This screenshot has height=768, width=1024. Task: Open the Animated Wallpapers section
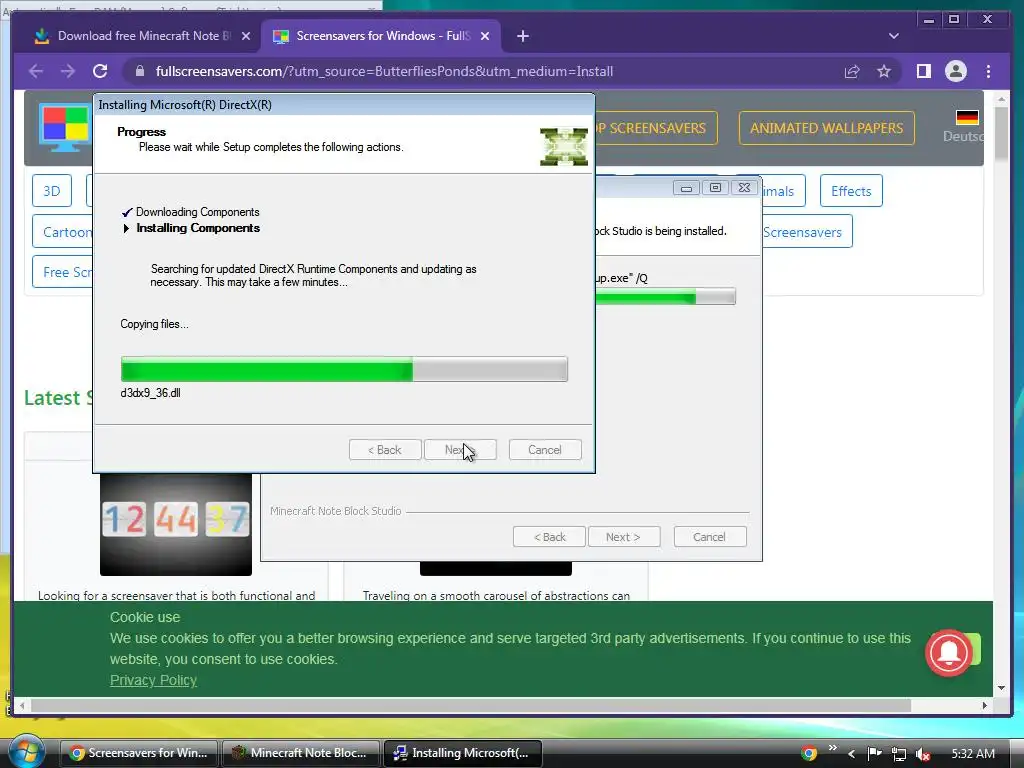pyautogui.click(x=826, y=128)
